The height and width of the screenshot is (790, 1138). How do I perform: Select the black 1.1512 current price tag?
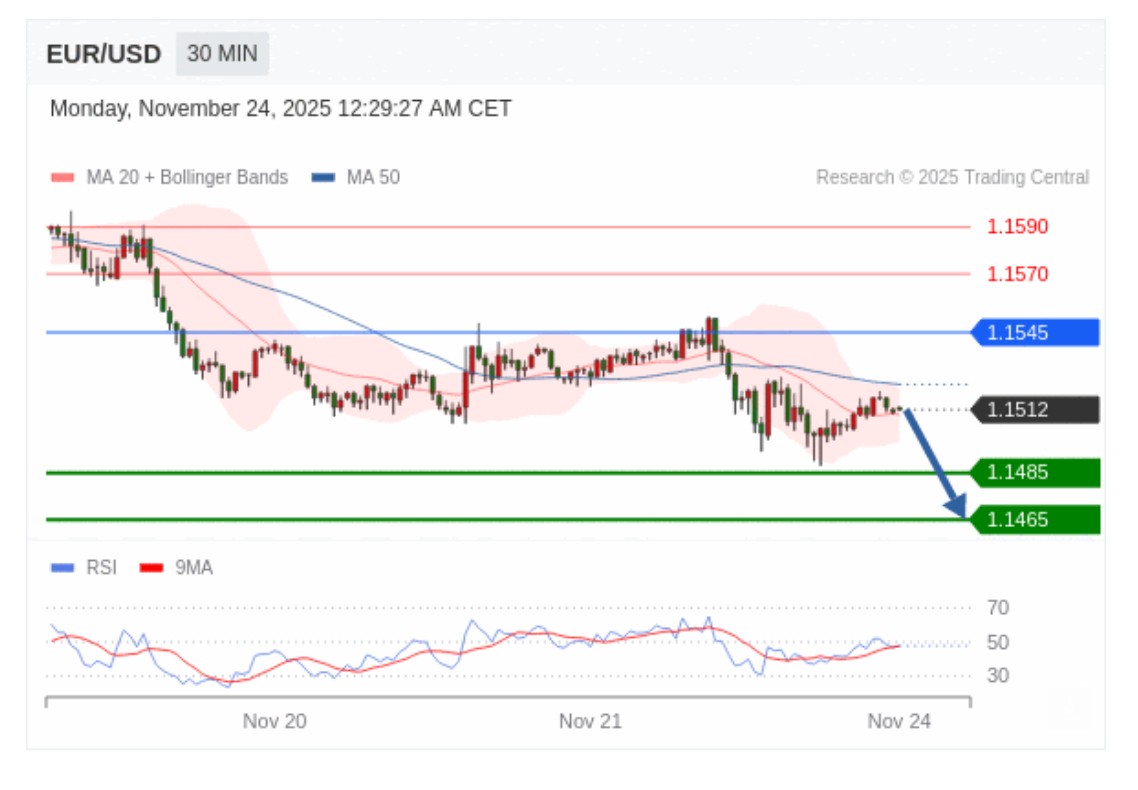click(x=1034, y=409)
